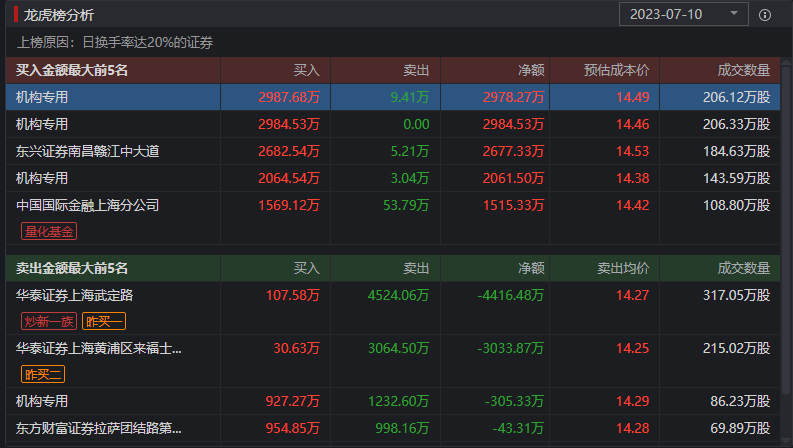Select the highlighted 机构专用 row with 2987.68万
Image resolution: width=793 pixels, height=448 pixels.
coord(392,97)
